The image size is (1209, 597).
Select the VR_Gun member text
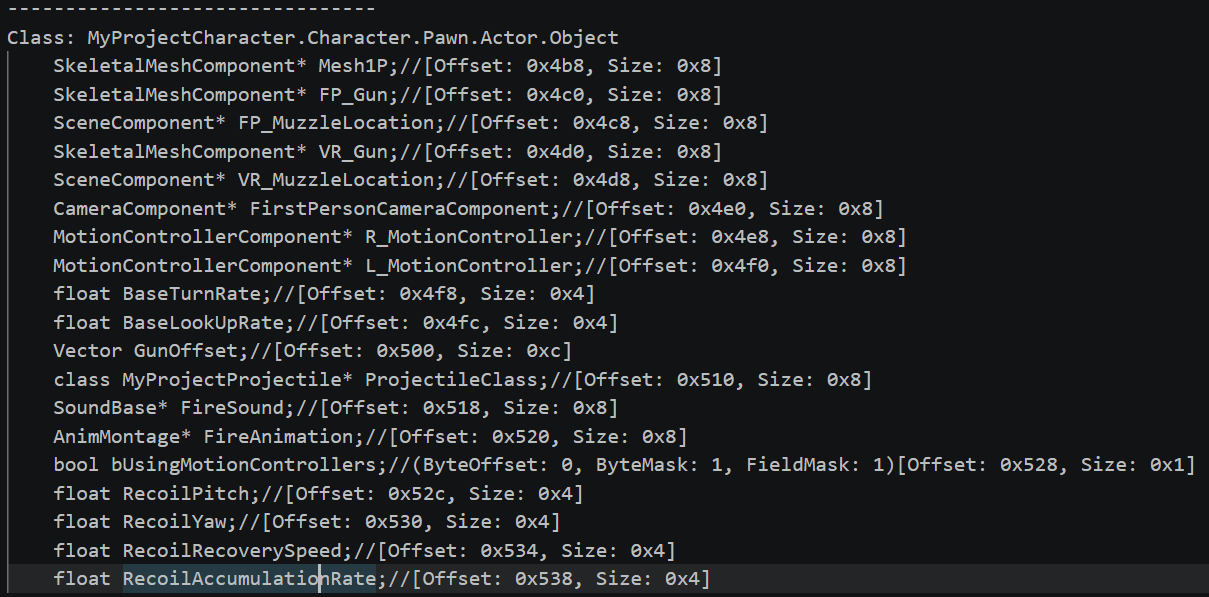353,152
